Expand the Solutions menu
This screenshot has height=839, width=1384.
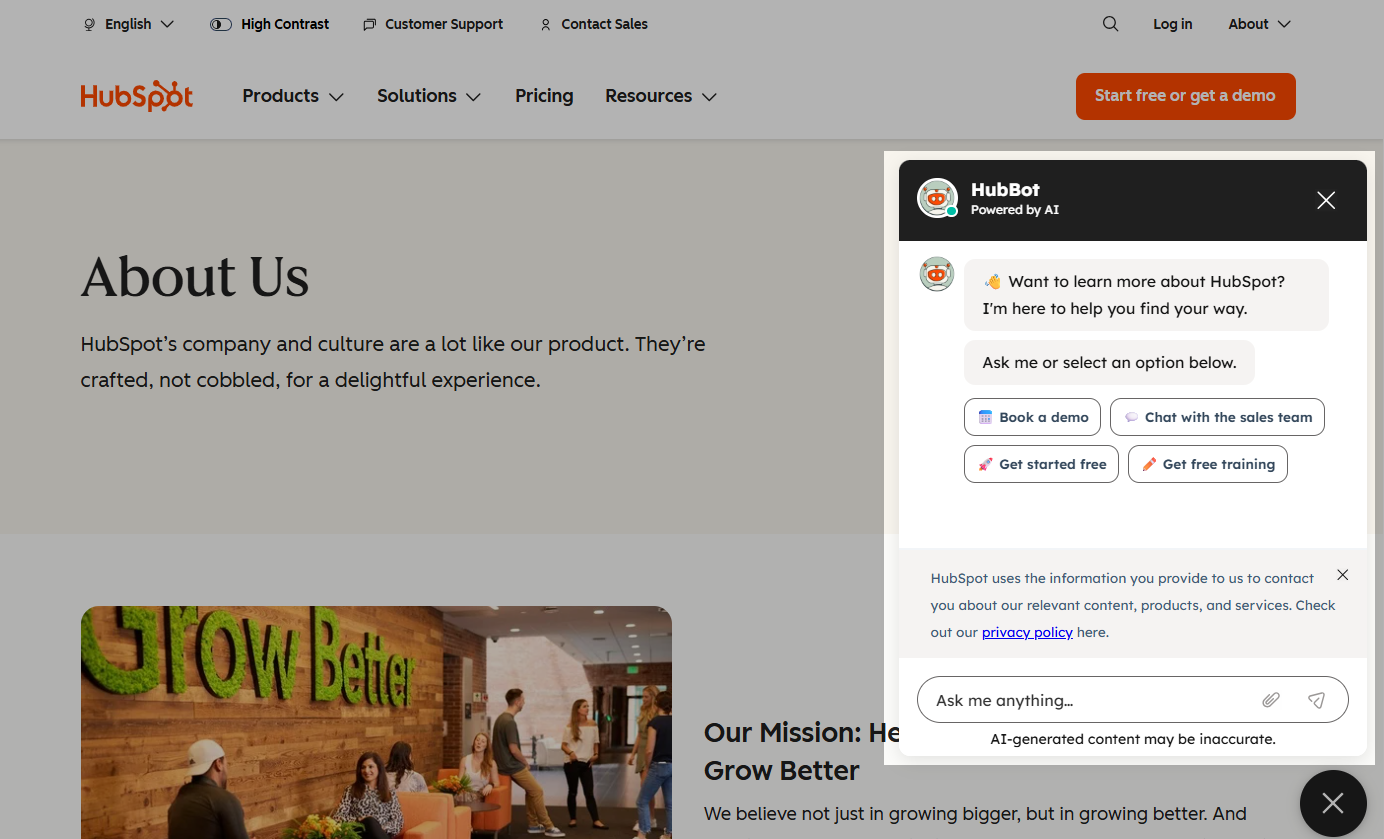point(429,96)
